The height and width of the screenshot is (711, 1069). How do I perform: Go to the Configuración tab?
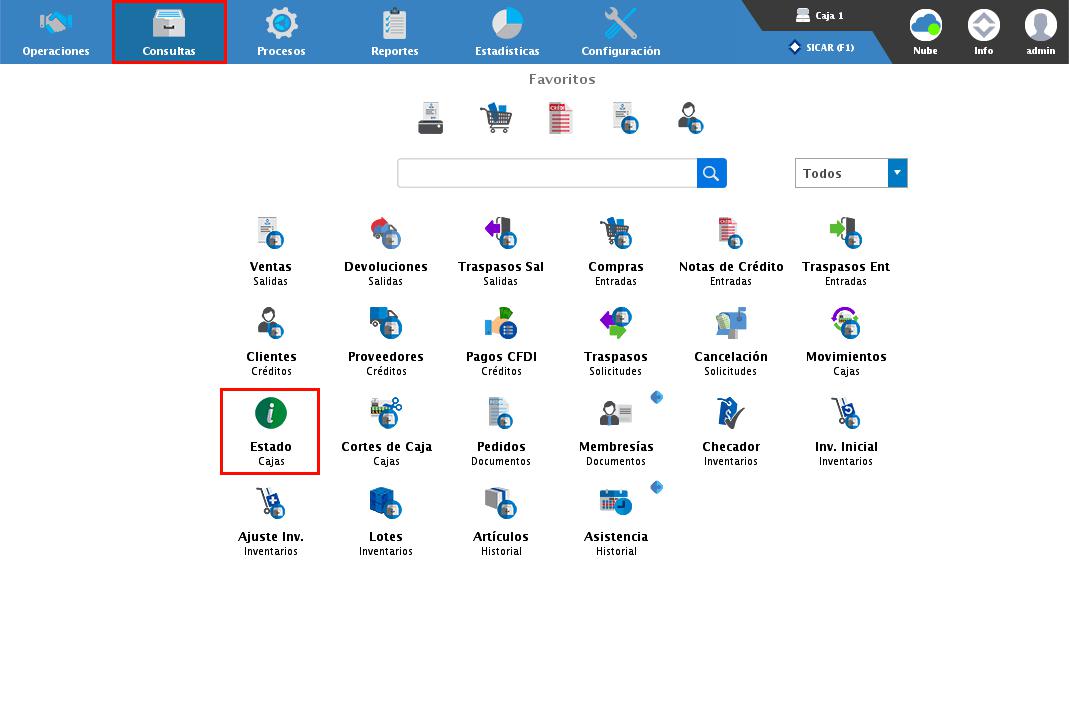[620, 32]
